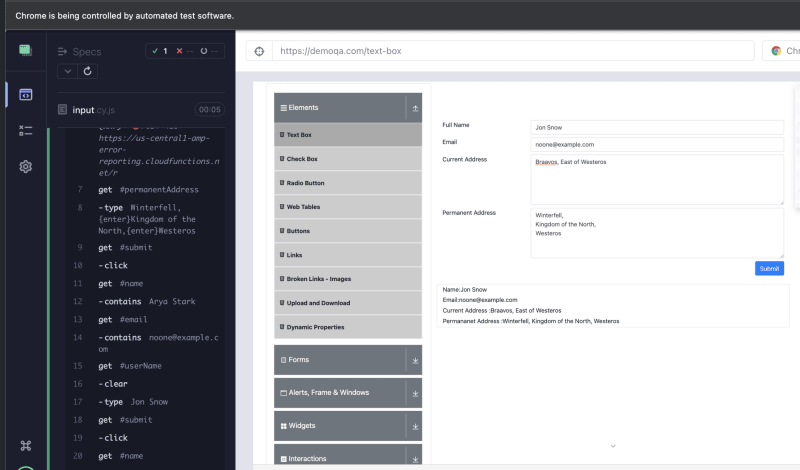The height and width of the screenshot is (470, 800).
Task: Open the Buttons menu item
Action: 348,231
